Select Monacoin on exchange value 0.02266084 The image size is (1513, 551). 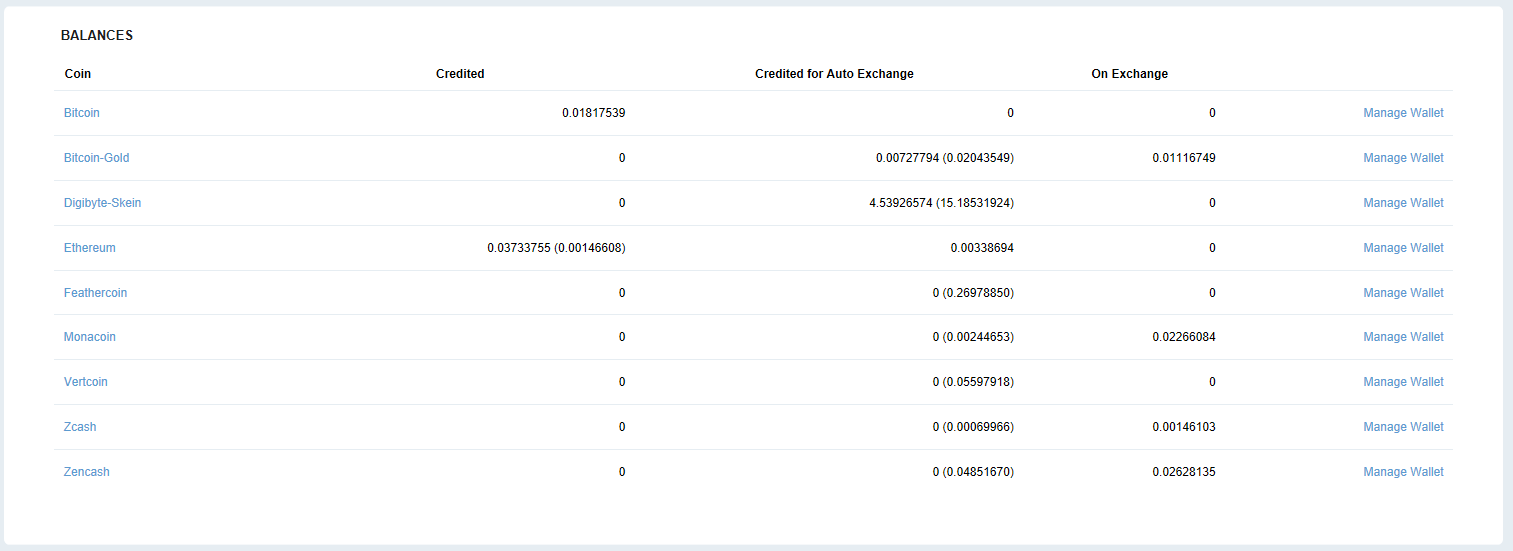coord(1184,337)
